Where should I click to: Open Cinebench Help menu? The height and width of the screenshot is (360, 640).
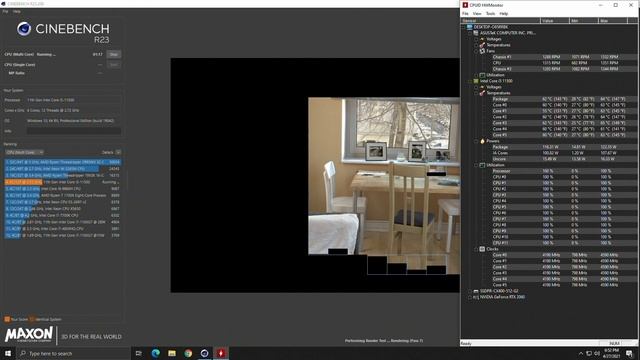click(x=17, y=11)
